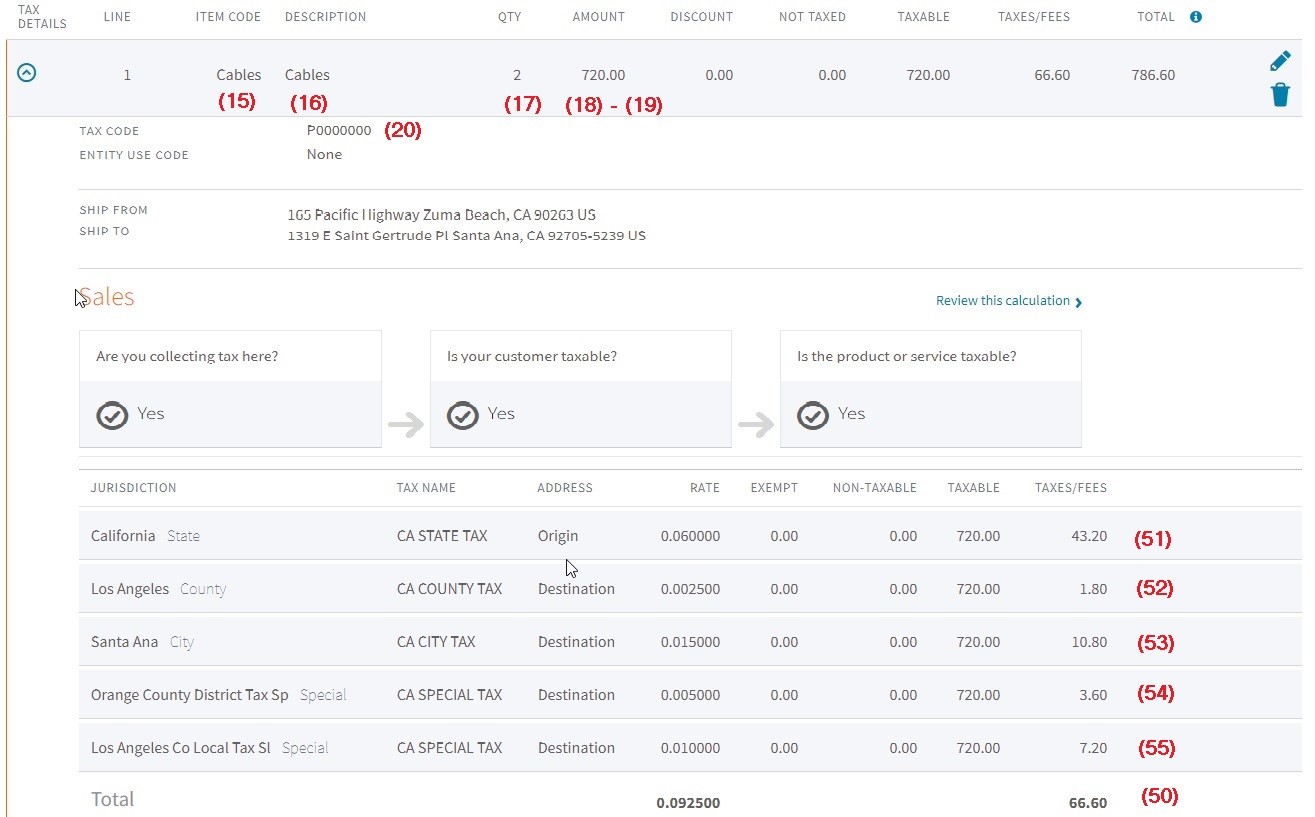
Task: Click the Yes checkmark under 'Are you collecting tax here?'
Action: point(112,414)
